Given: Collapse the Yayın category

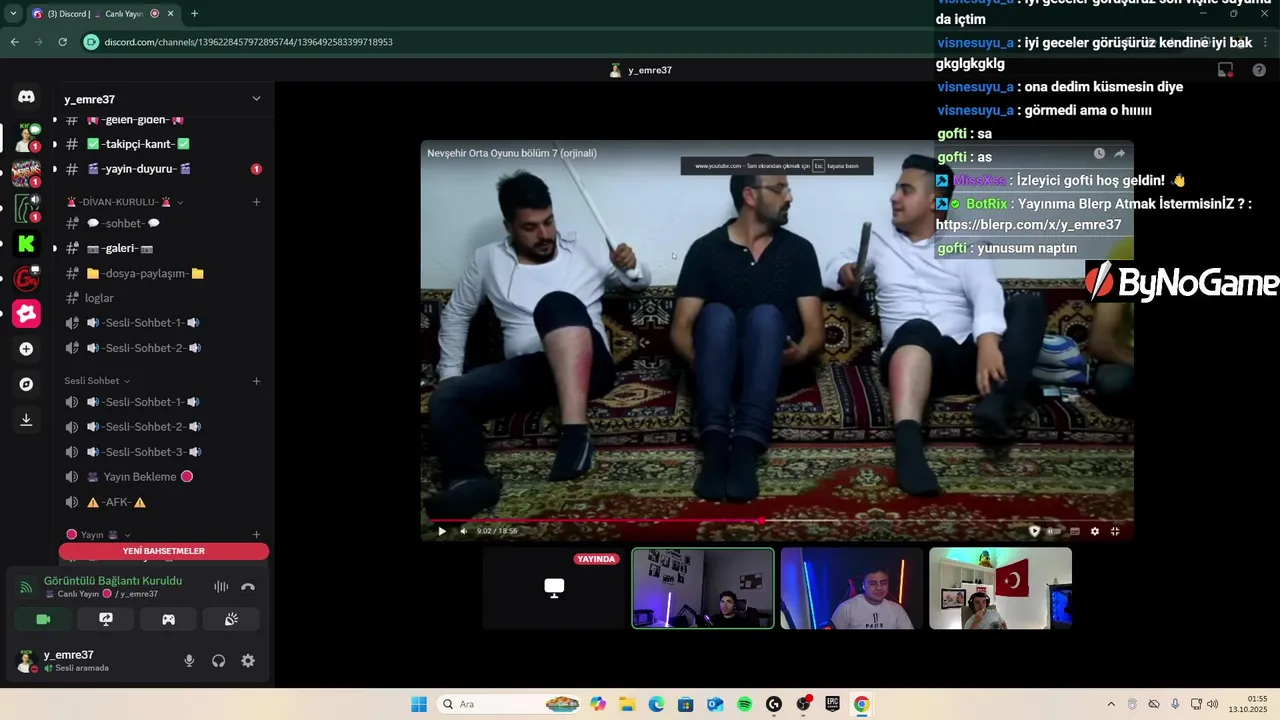Looking at the screenshot, I should coord(99,535).
